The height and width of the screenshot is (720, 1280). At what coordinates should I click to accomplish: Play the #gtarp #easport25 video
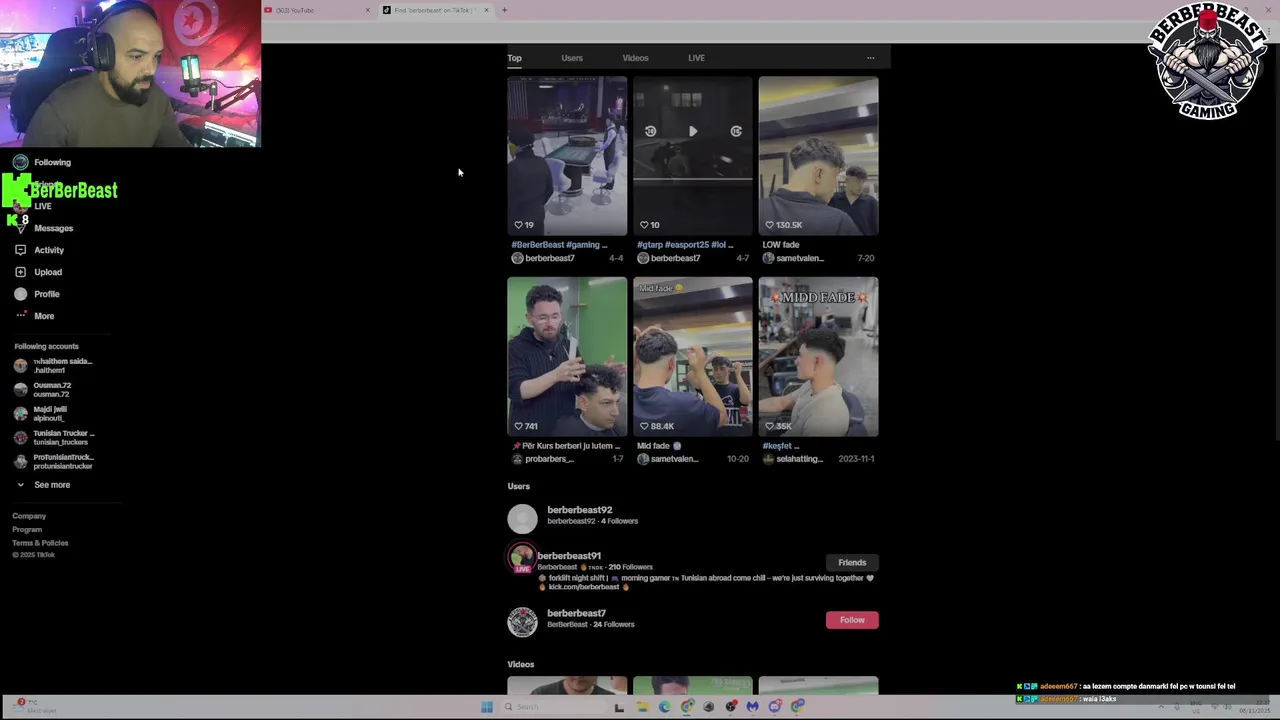(x=693, y=131)
